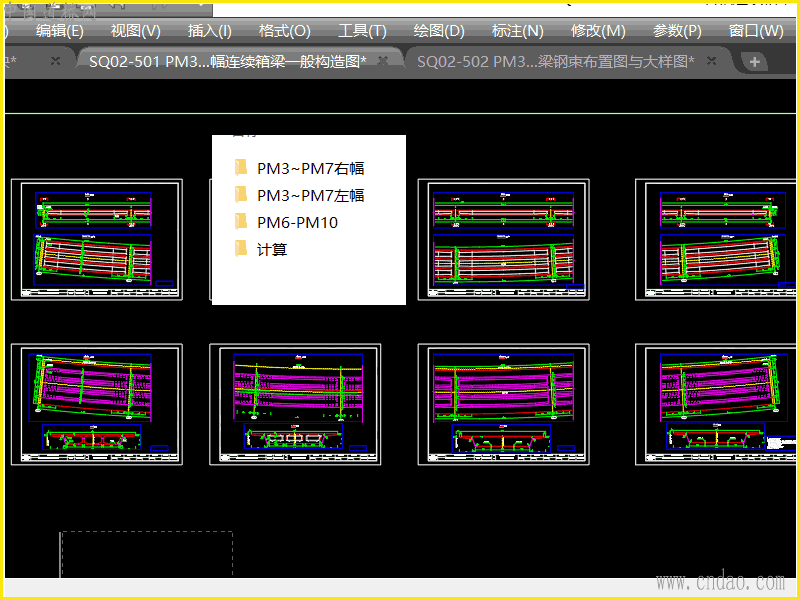
Task: Select the bottom row third drawing sheet
Action: pos(504,404)
